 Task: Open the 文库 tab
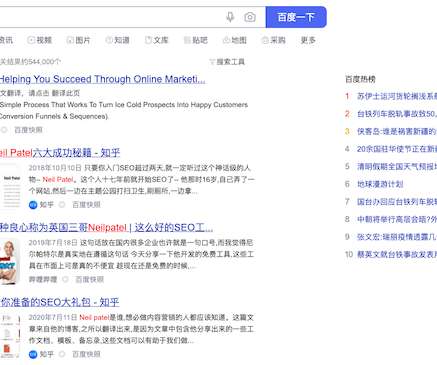coord(157,40)
